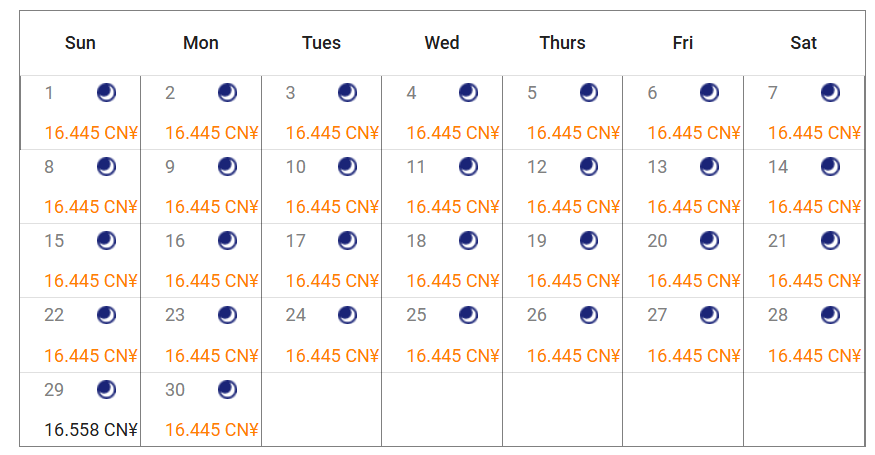Image resolution: width=875 pixels, height=455 pixels.
Task: Click the moon icon on day 23
Action: pyautogui.click(x=227, y=315)
